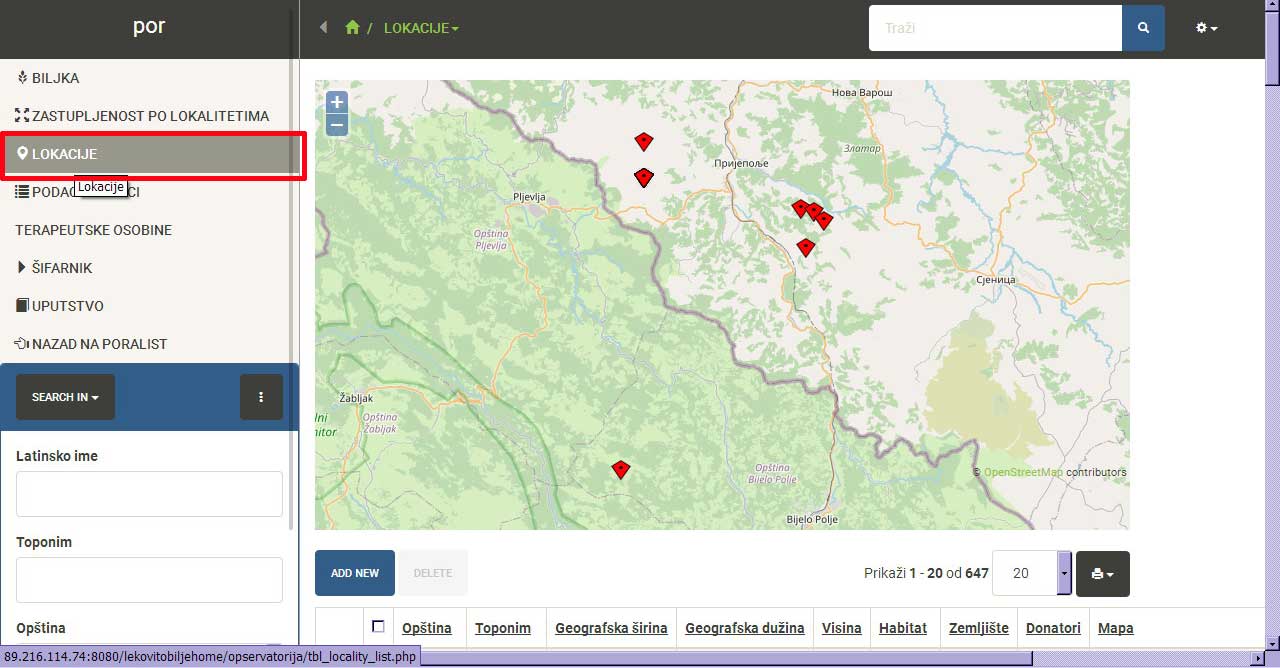This screenshot has width=1280, height=668.
Task: Open the printer export dropdown
Action: (1102, 574)
